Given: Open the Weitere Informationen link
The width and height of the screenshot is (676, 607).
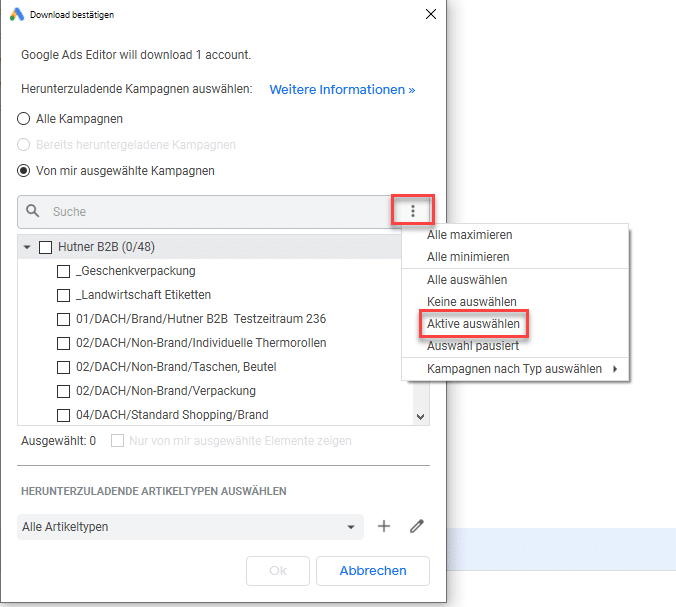Looking at the screenshot, I should tap(342, 90).
